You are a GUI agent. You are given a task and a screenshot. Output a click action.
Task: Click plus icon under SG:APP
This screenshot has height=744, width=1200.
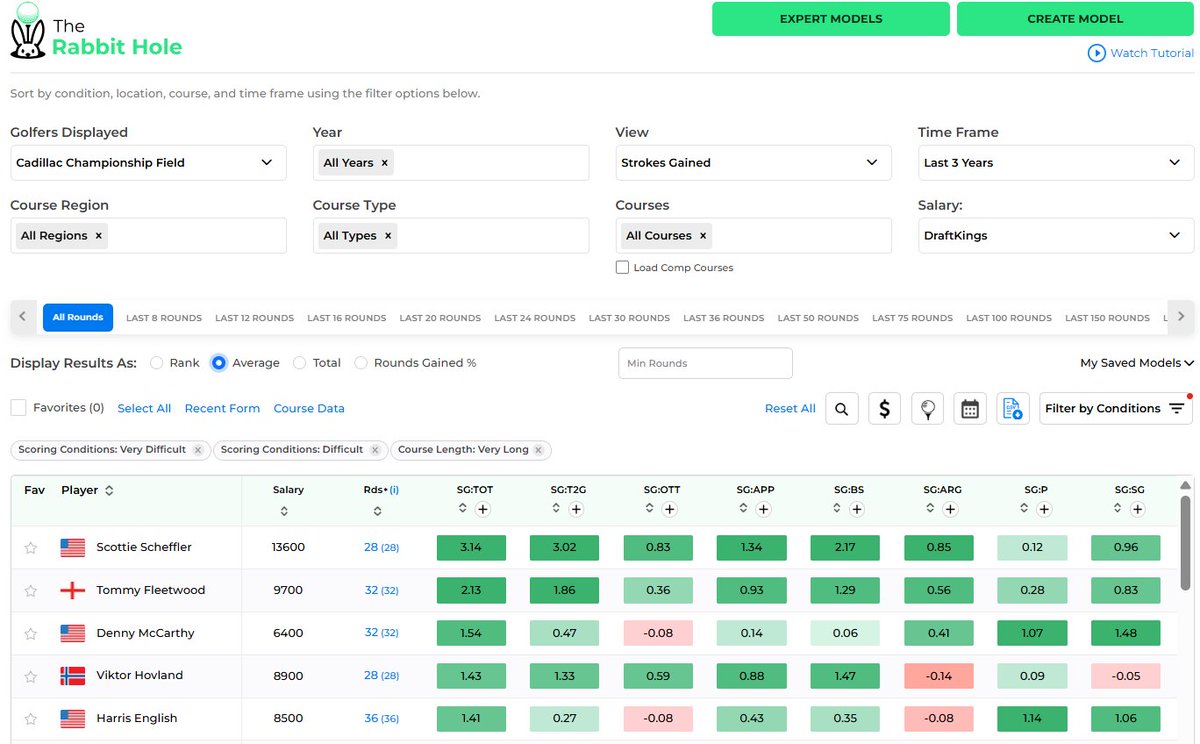[x=763, y=509]
